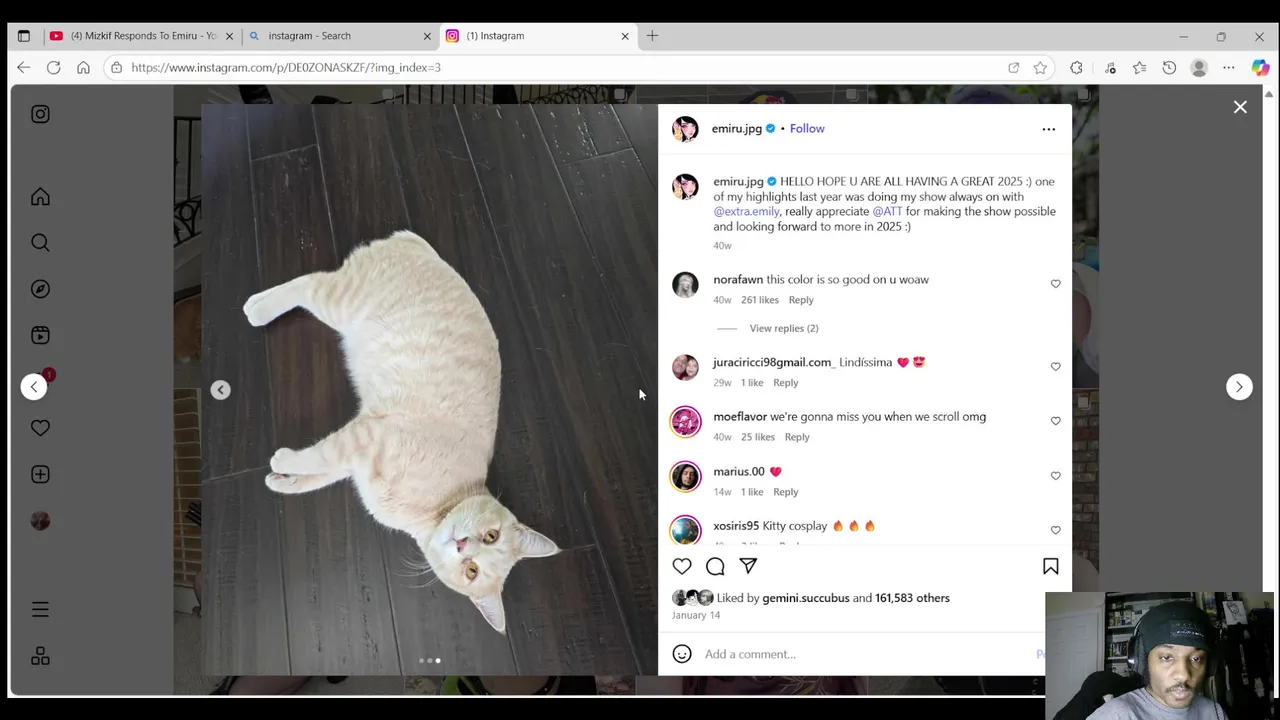
Task: Open the Reels icon in sidebar
Action: (x=40, y=335)
